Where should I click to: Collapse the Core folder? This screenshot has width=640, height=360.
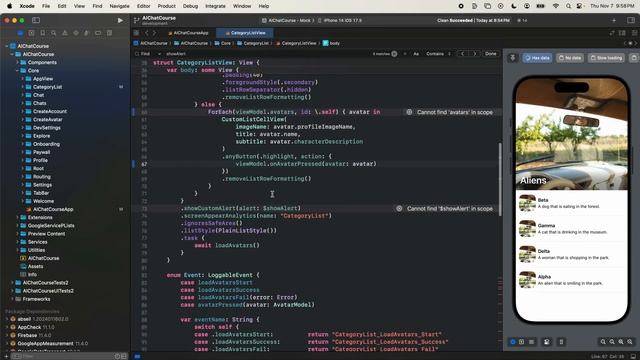[x=18, y=71]
